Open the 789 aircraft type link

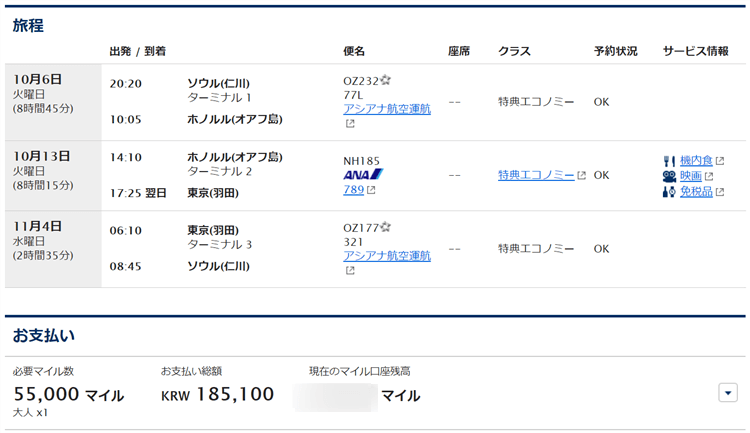click(x=353, y=189)
